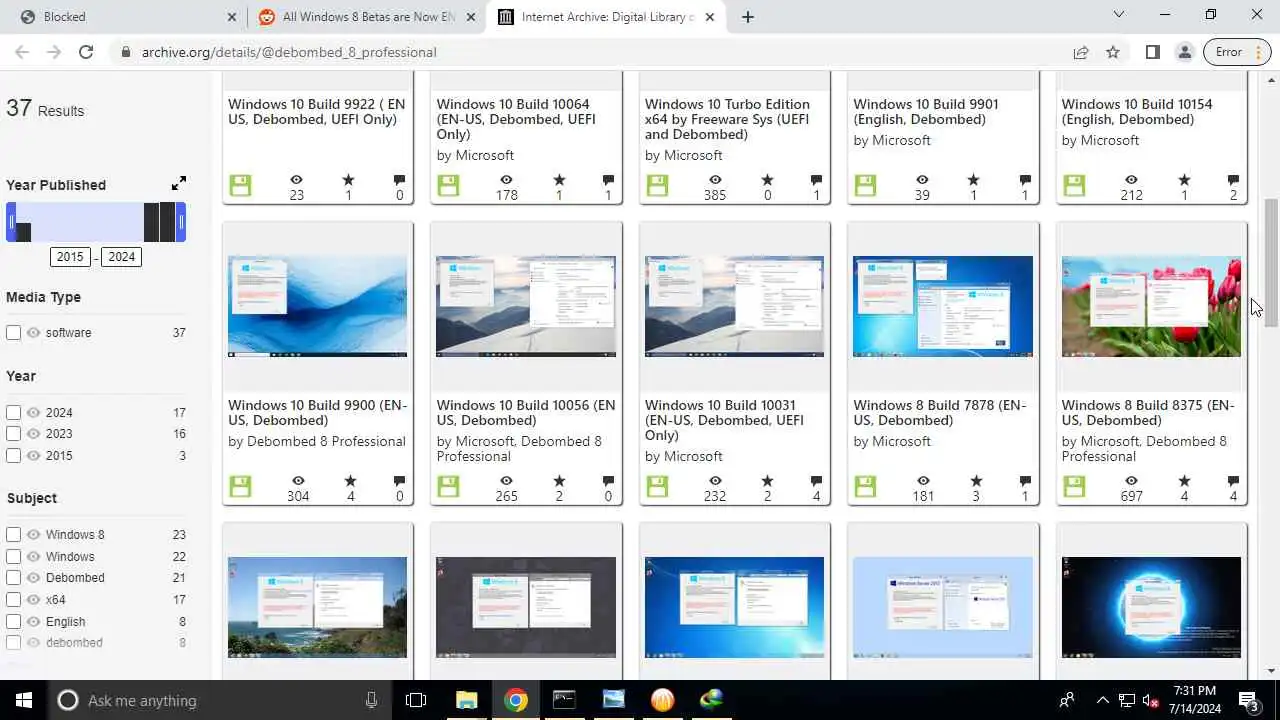
Task: Show hidden system tray icons
Action: tap(1103, 700)
